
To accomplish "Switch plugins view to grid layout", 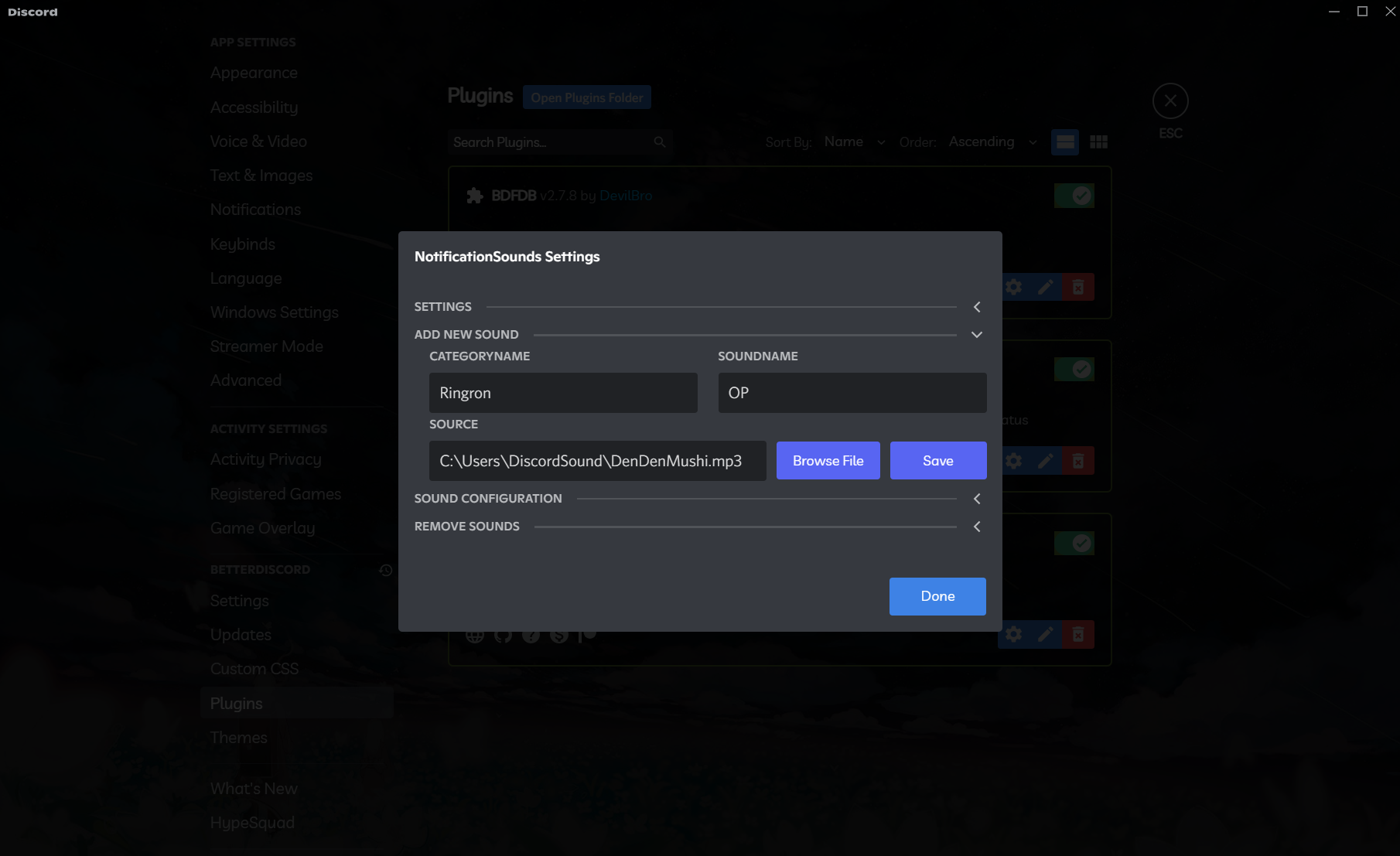I will 1098,142.
